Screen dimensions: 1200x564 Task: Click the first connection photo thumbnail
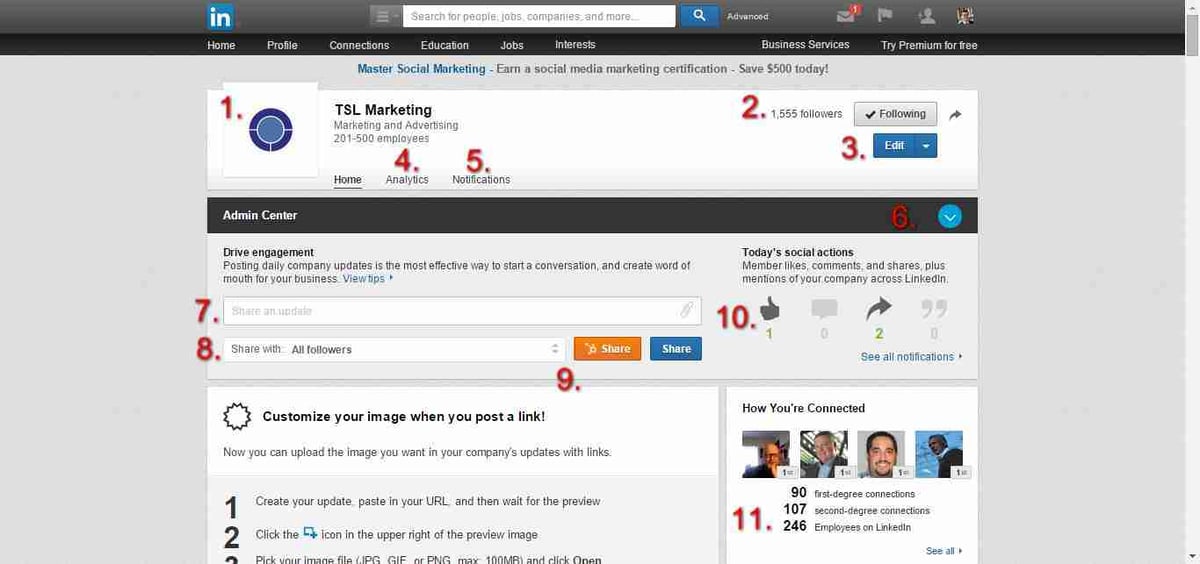pyautogui.click(x=766, y=454)
